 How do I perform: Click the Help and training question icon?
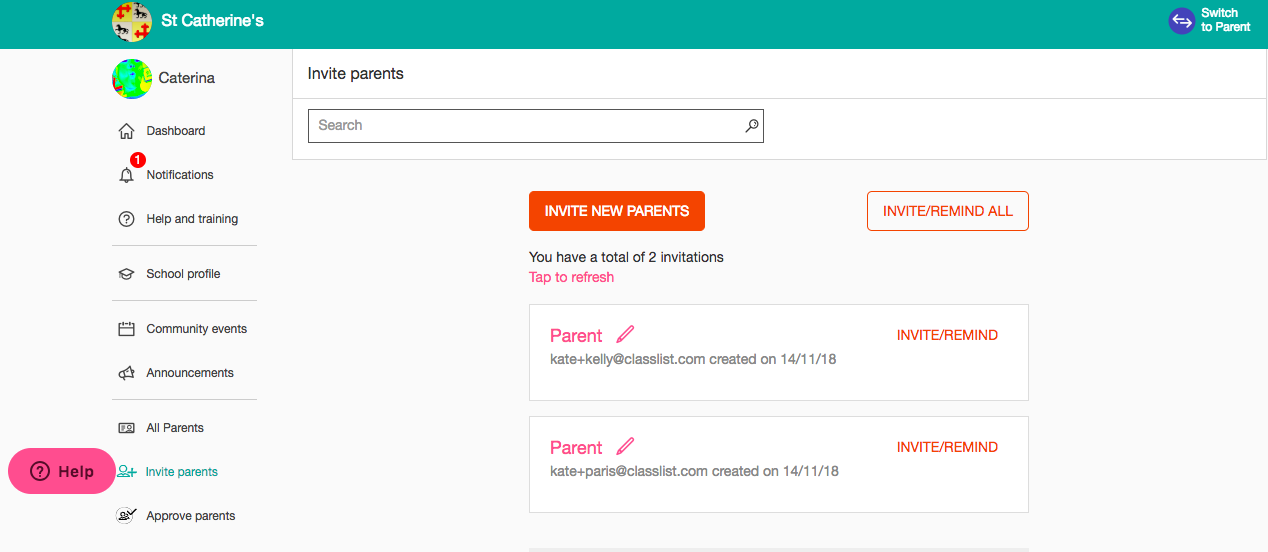[126, 219]
